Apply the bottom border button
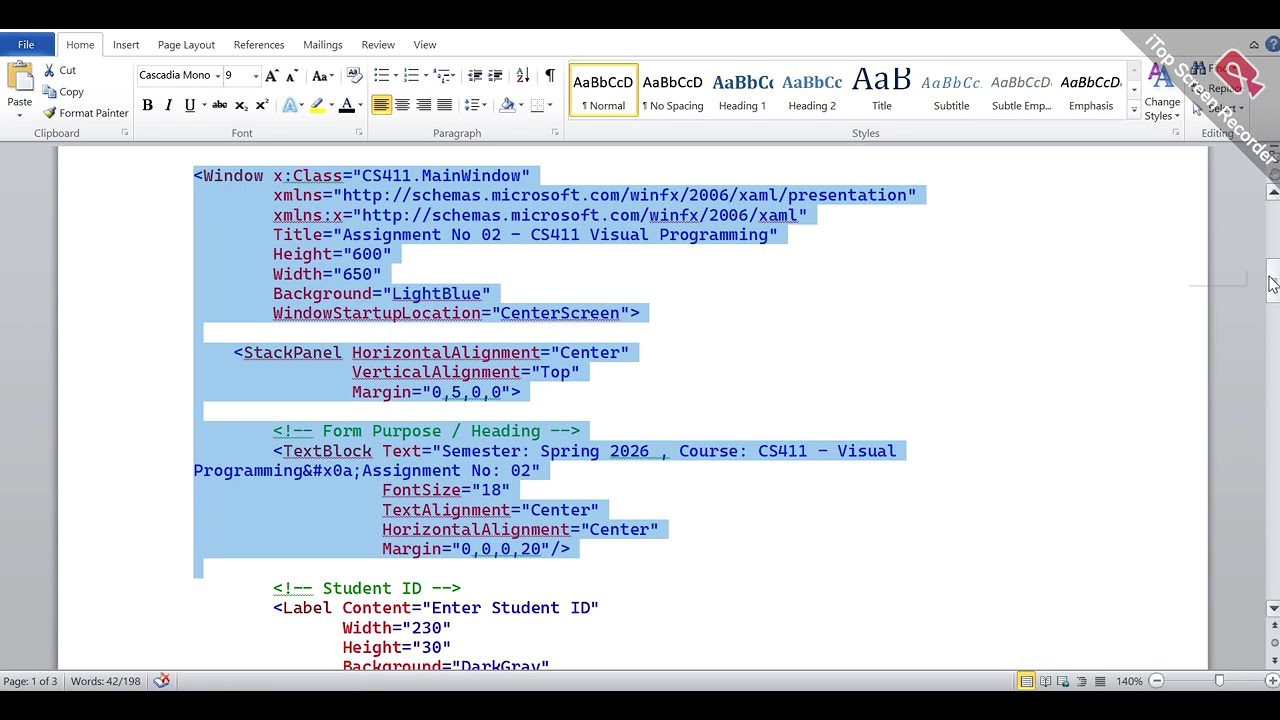The image size is (1280, 720). [537, 105]
